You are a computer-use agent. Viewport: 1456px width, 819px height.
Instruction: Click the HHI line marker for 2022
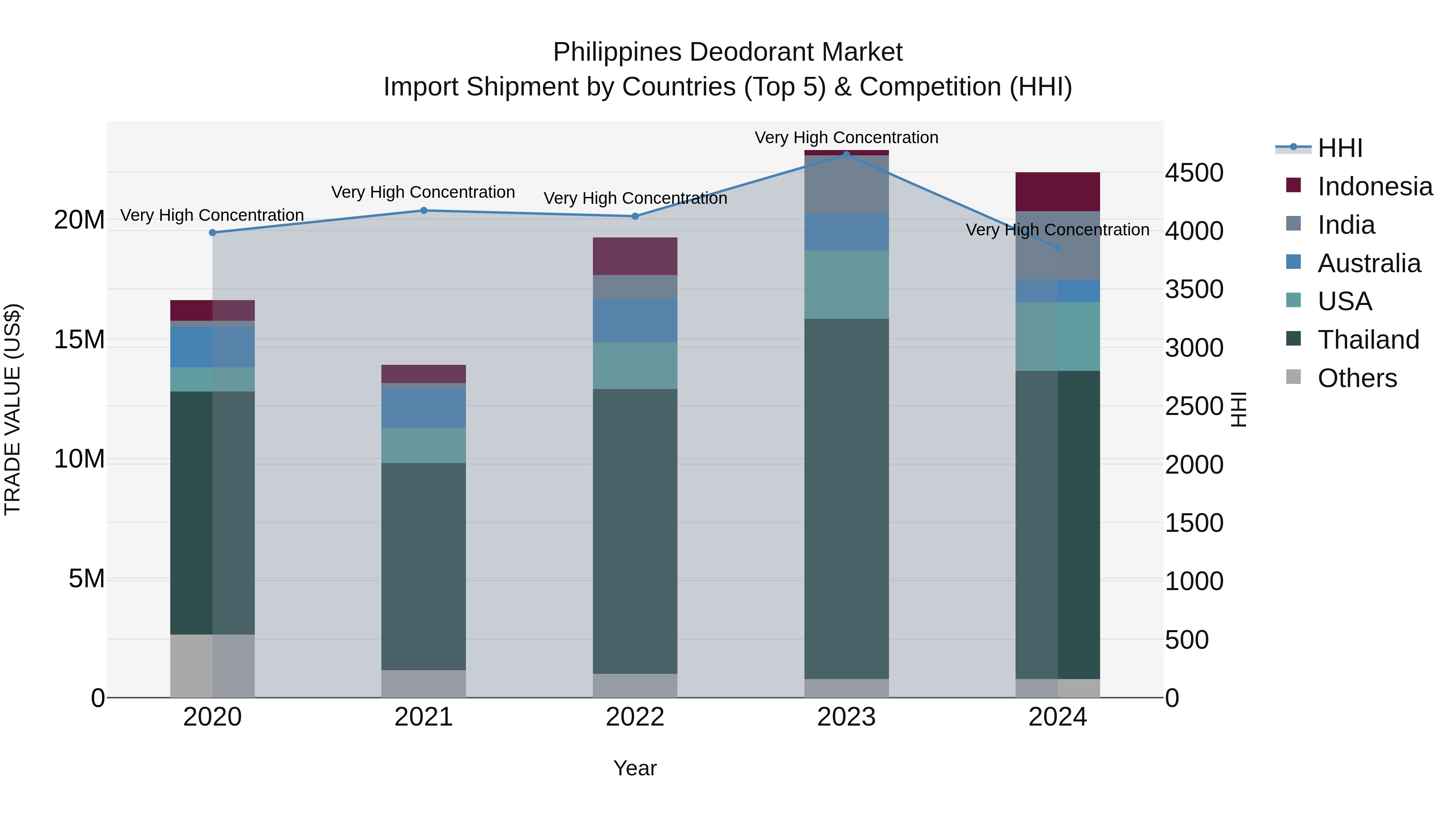point(635,216)
